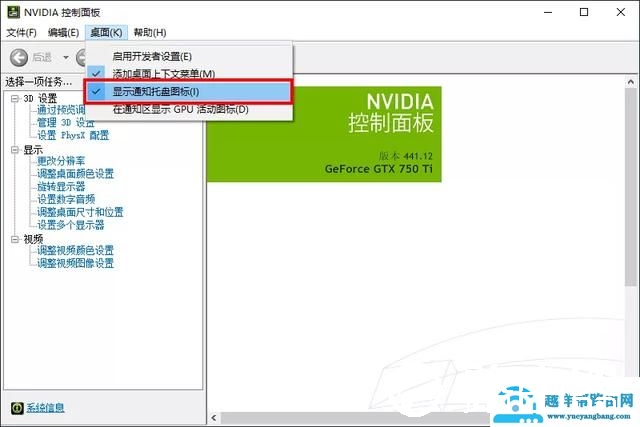640x427 pixels.
Task: Click the vertical scrollbar up arrow
Action: point(631,82)
